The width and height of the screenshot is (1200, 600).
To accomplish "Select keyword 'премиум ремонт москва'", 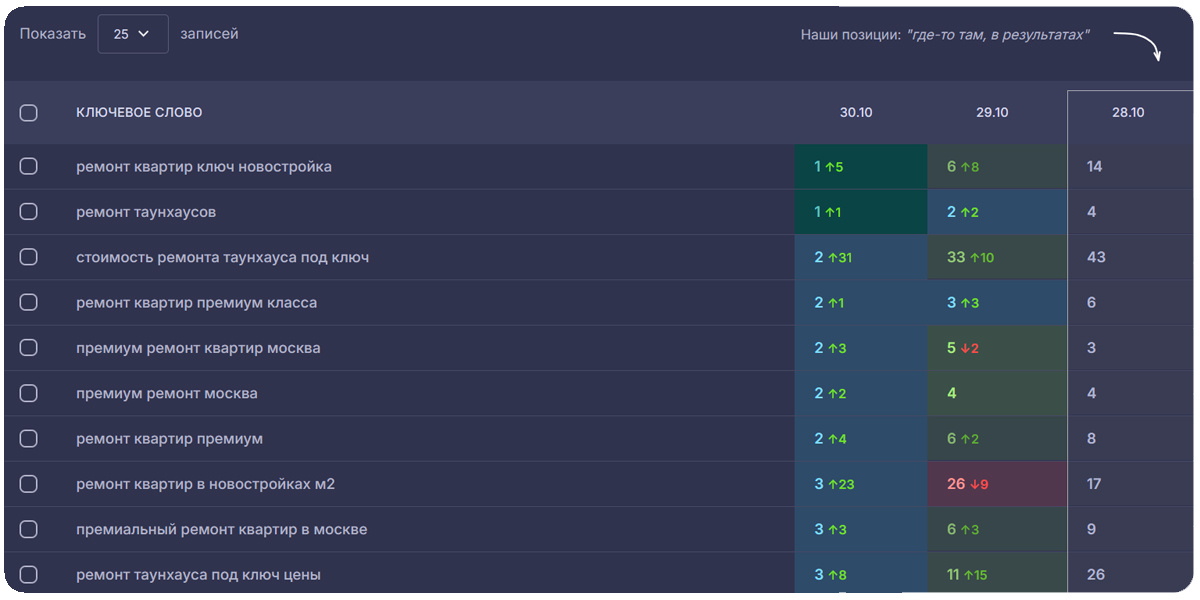I will click(167, 393).
